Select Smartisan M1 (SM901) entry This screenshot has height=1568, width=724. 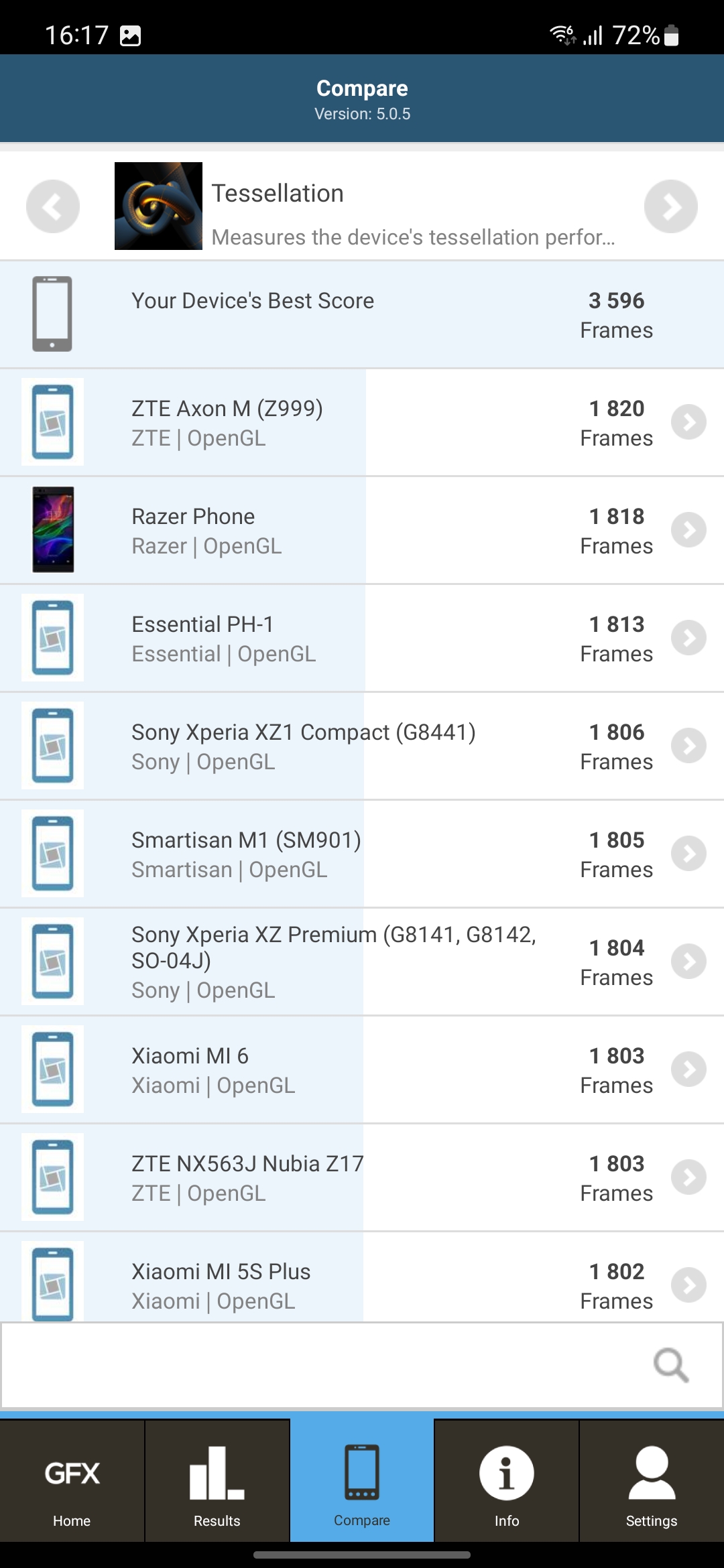tap(246, 854)
